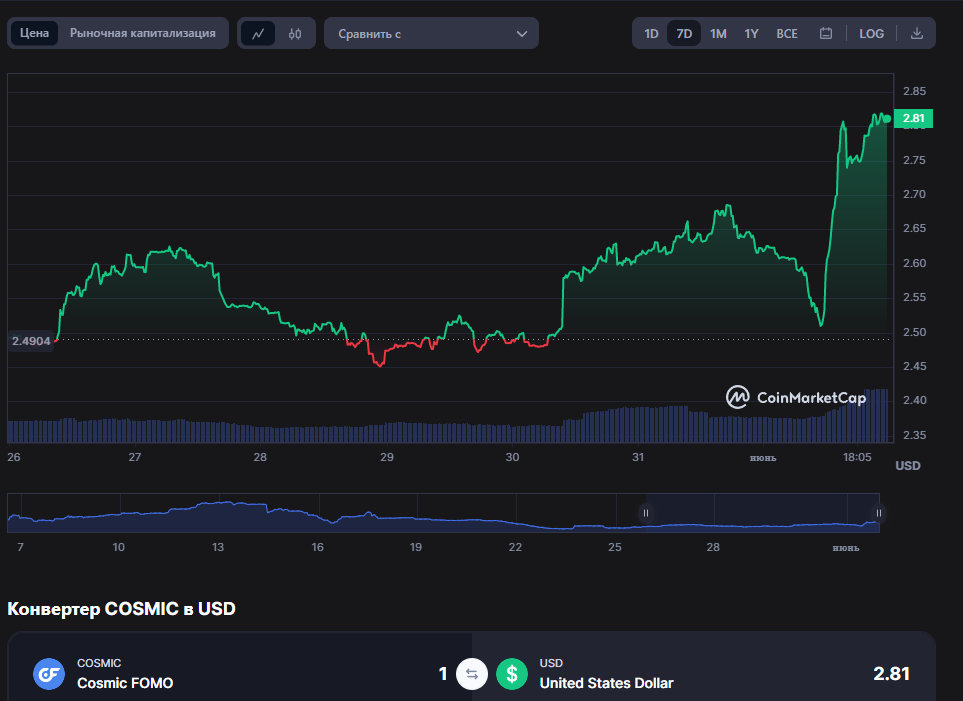Click the COSMIC amount field showing 1
The height and width of the screenshot is (701, 963).
click(443, 674)
